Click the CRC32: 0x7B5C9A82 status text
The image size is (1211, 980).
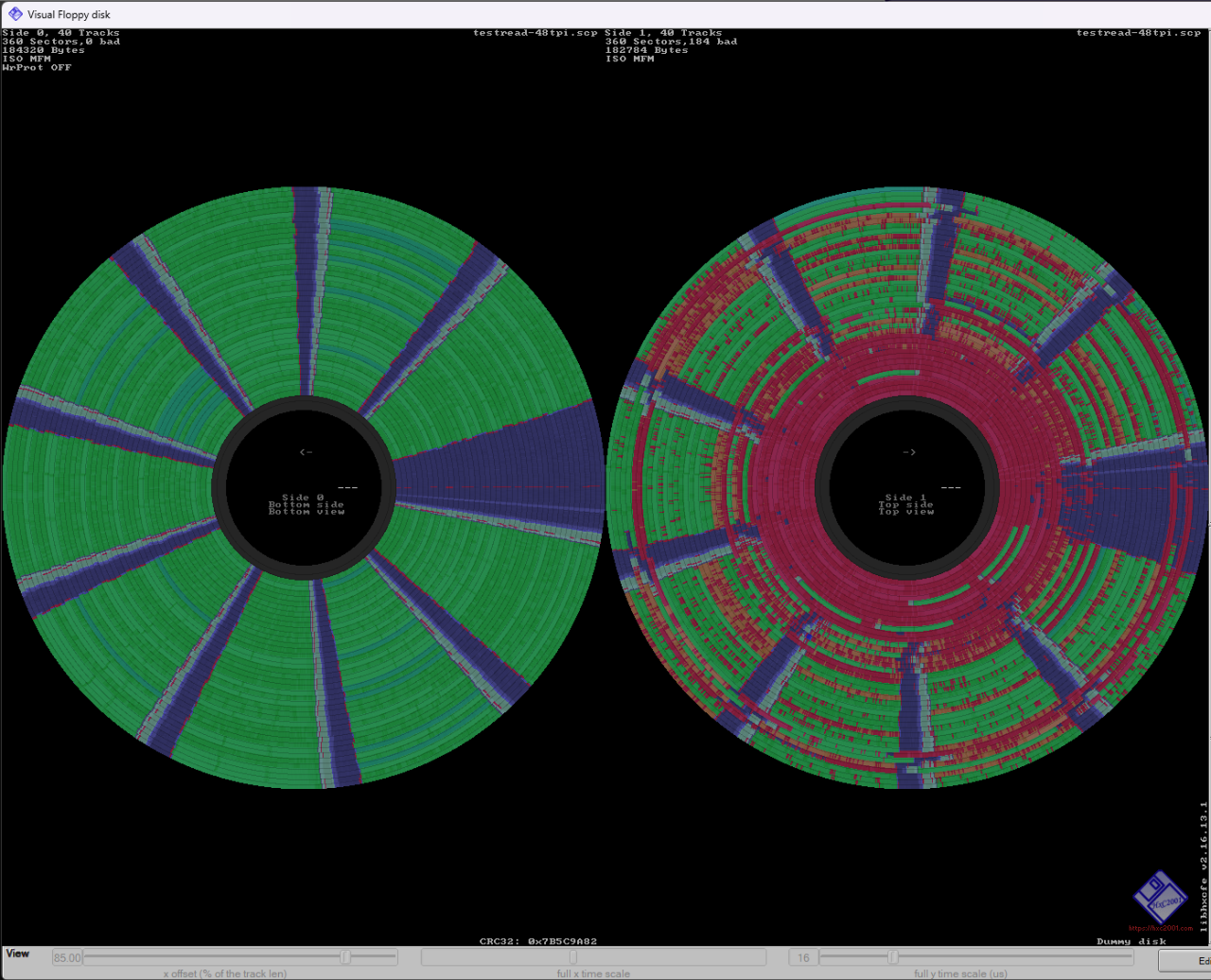[538, 941]
